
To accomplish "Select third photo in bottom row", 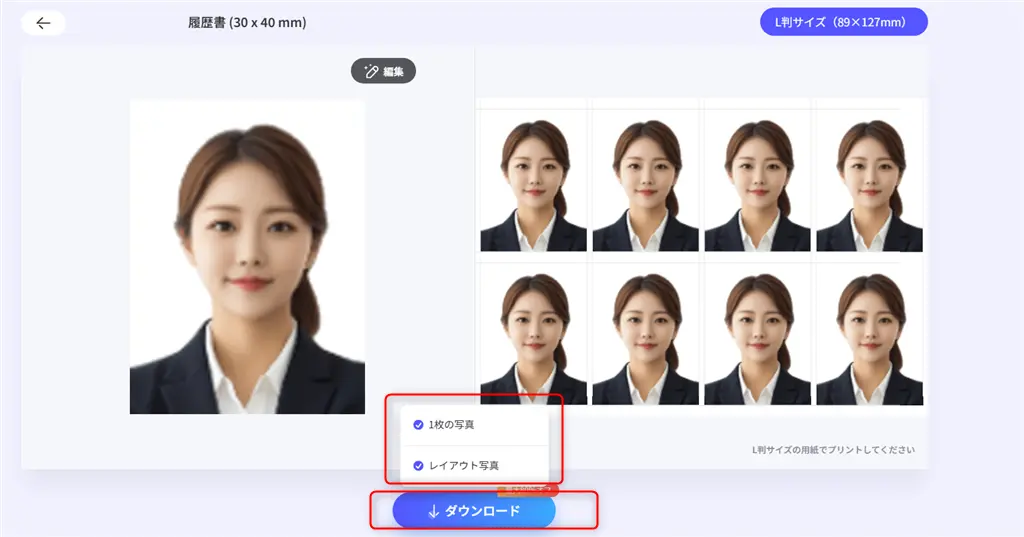I will coord(758,334).
